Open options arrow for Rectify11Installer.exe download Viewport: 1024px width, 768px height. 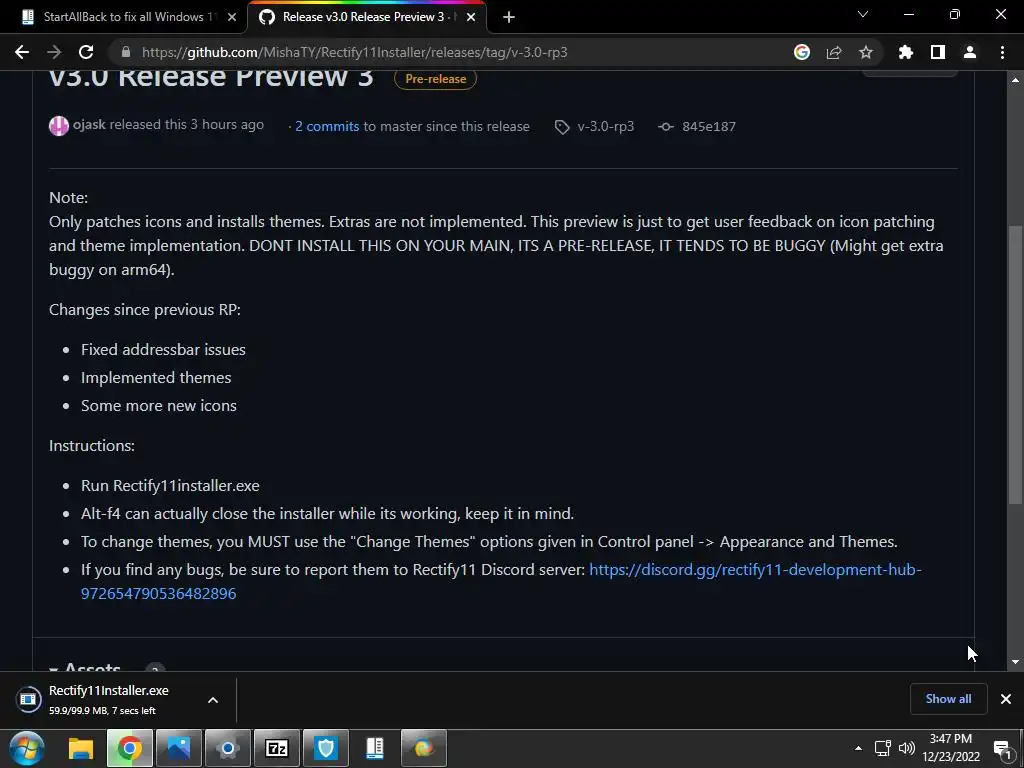click(x=213, y=700)
